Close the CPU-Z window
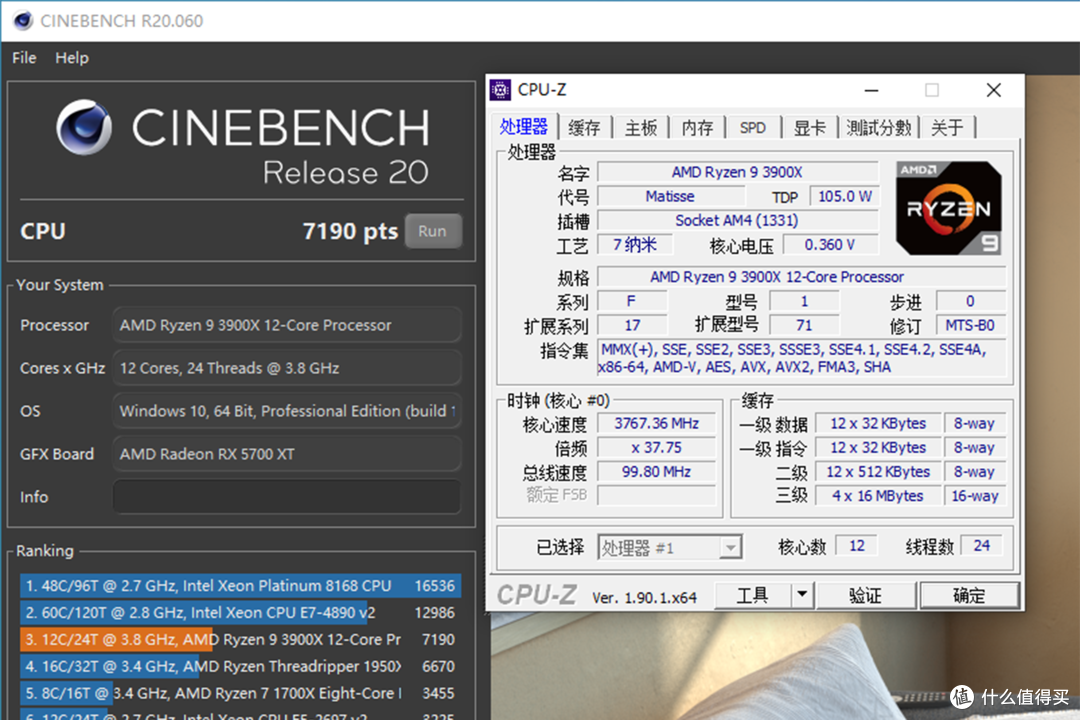The image size is (1080, 720). [x=994, y=90]
